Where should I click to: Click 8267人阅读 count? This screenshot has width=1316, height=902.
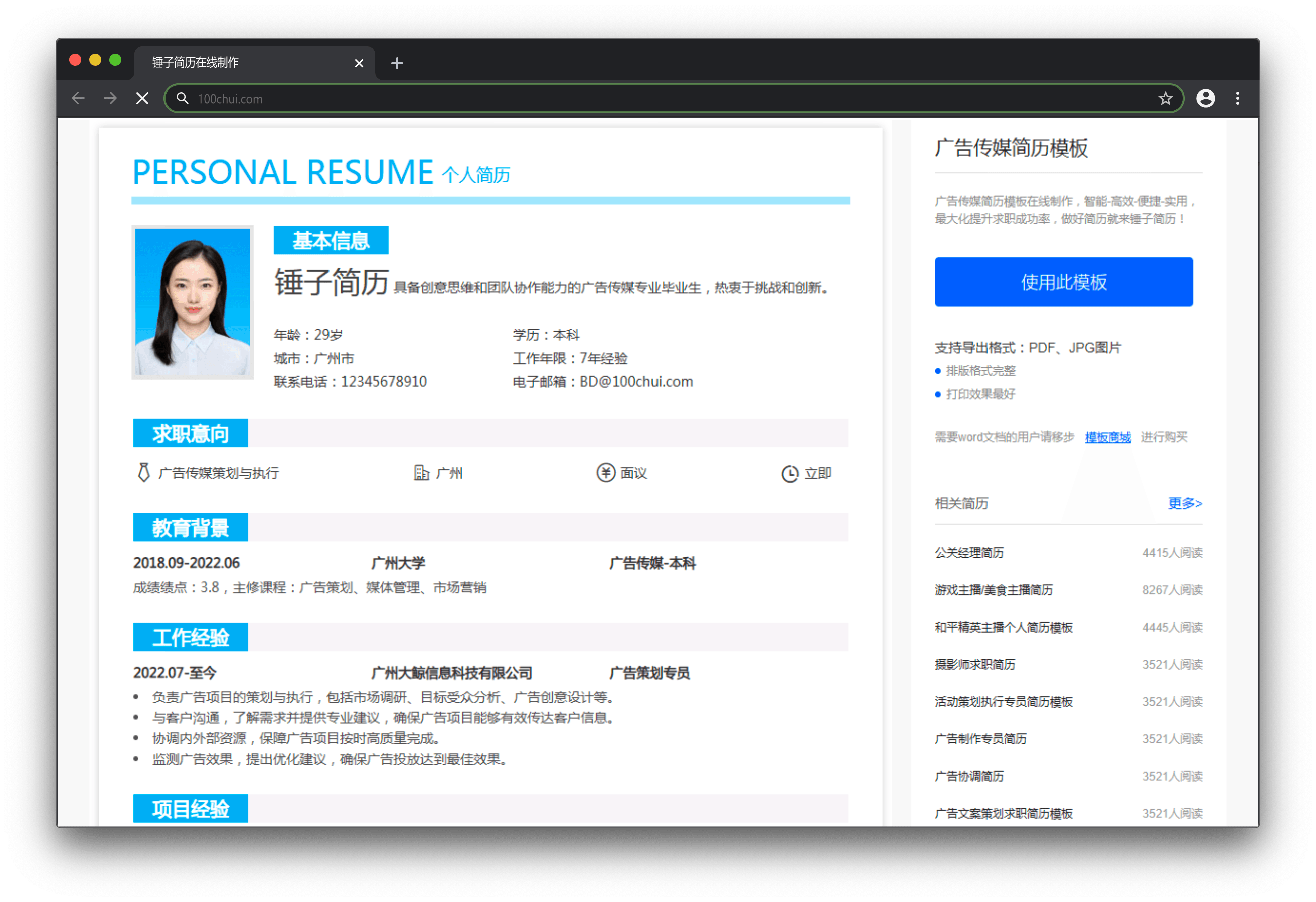(x=1172, y=590)
